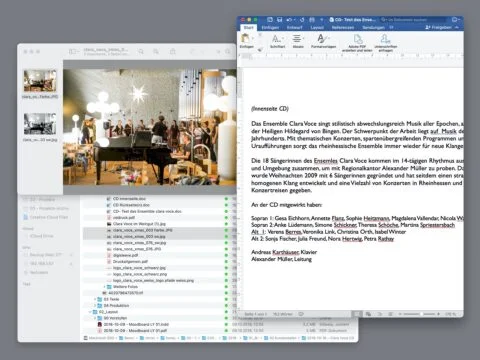Click the proofing icon in Word status bar
This screenshot has height=360, width=480.
[301, 314]
